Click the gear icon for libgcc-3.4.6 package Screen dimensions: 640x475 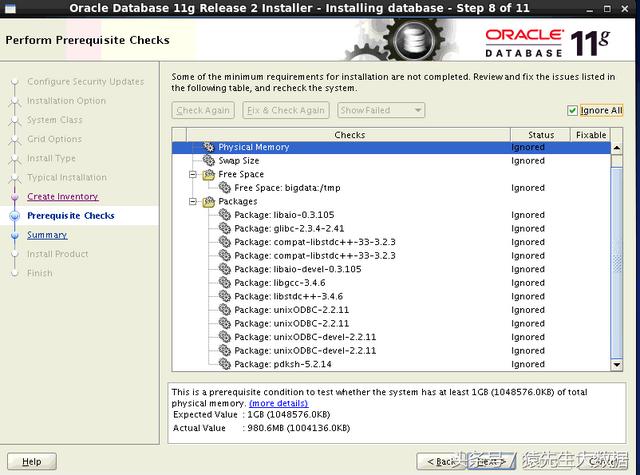(224, 282)
